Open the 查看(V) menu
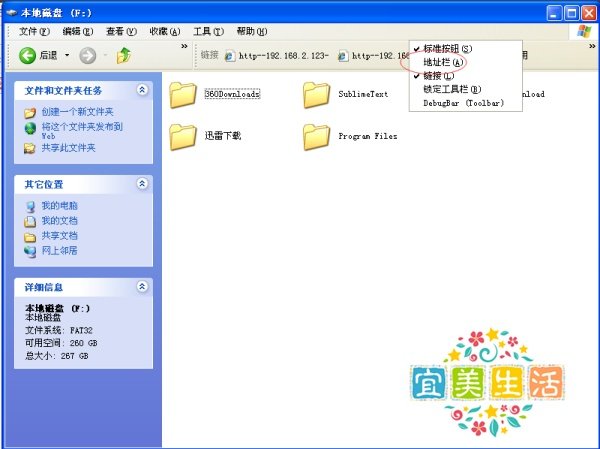 pos(121,31)
